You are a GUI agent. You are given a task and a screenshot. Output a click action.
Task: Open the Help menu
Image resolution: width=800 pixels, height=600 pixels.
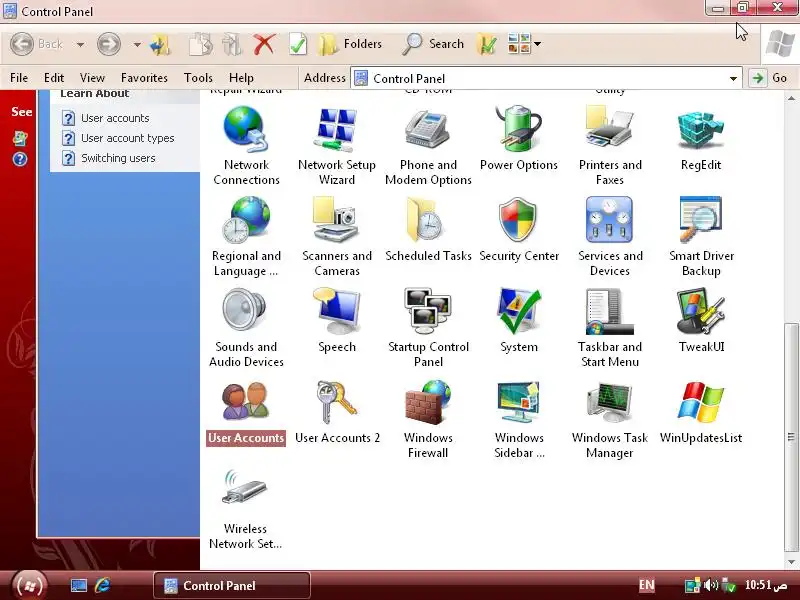pyautogui.click(x=241, y=78)
